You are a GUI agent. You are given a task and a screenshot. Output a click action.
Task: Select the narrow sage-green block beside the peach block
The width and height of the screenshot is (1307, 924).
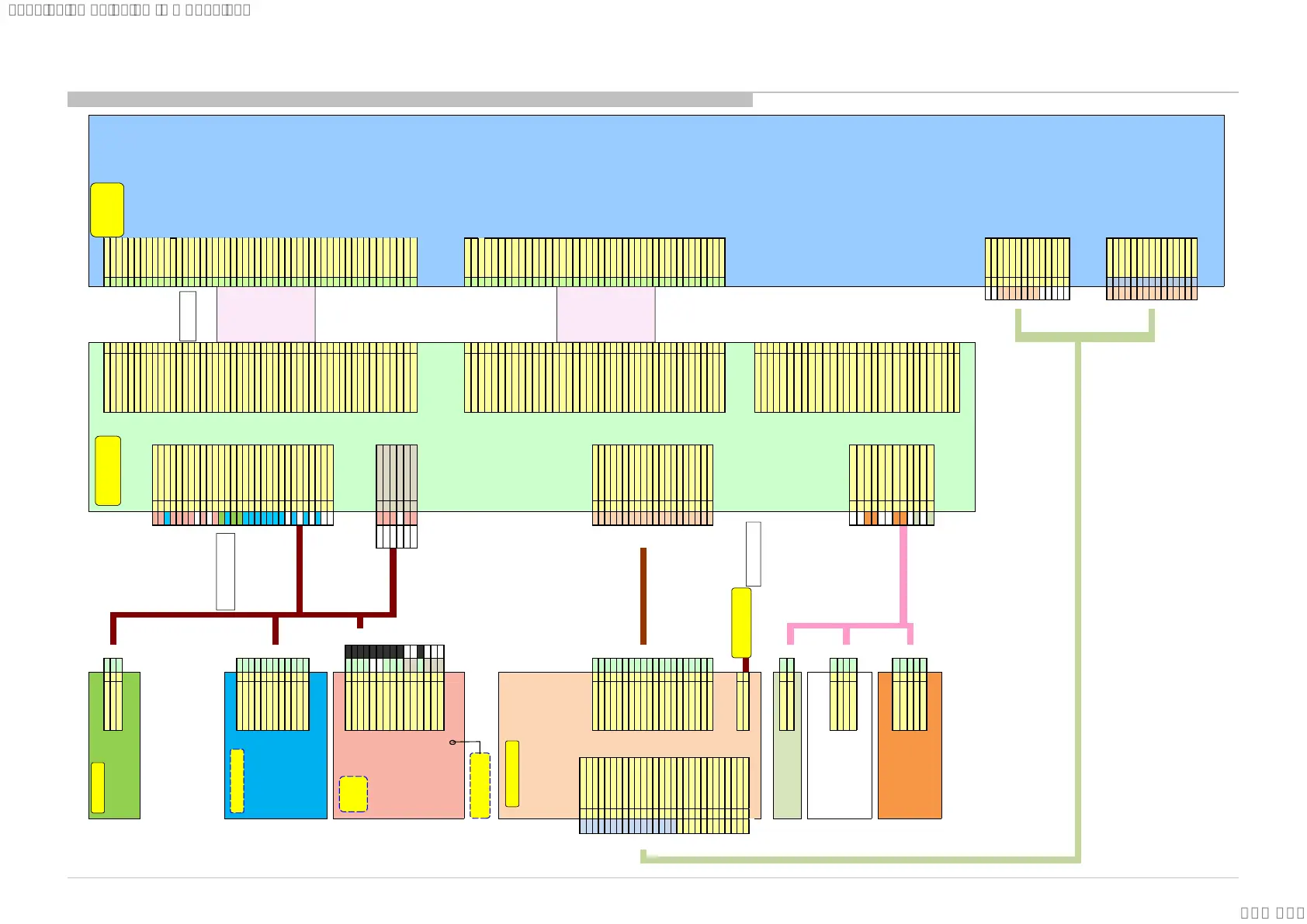[x=787, y=745]
